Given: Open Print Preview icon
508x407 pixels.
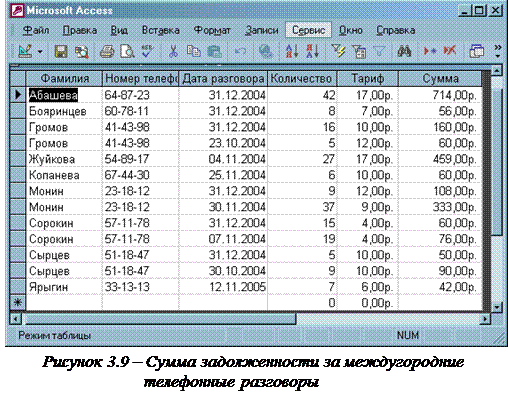Looking at the screenshot, I should 127,52.
